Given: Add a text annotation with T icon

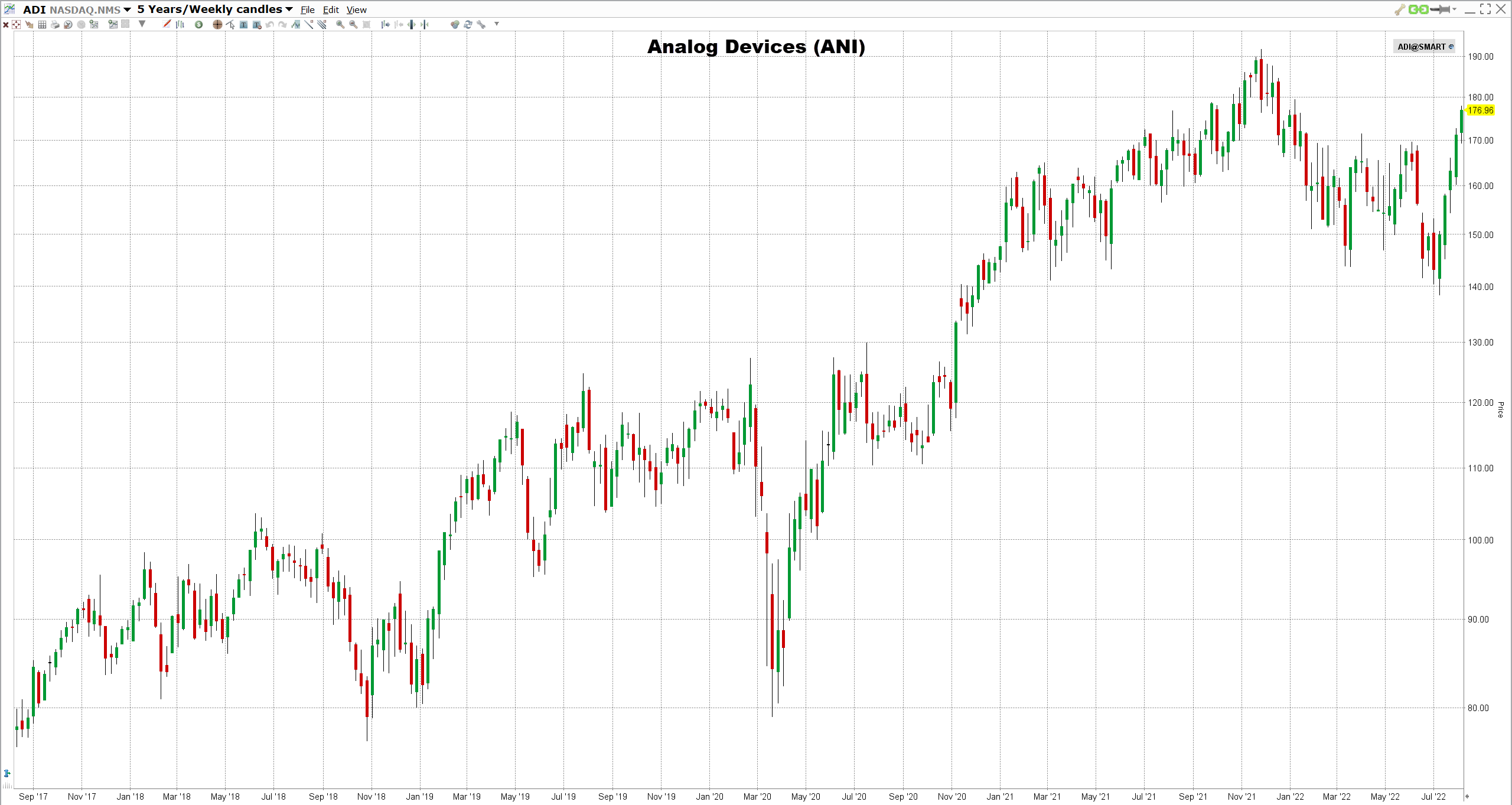Looking at the screenshot, I should (x=243, y=24).
